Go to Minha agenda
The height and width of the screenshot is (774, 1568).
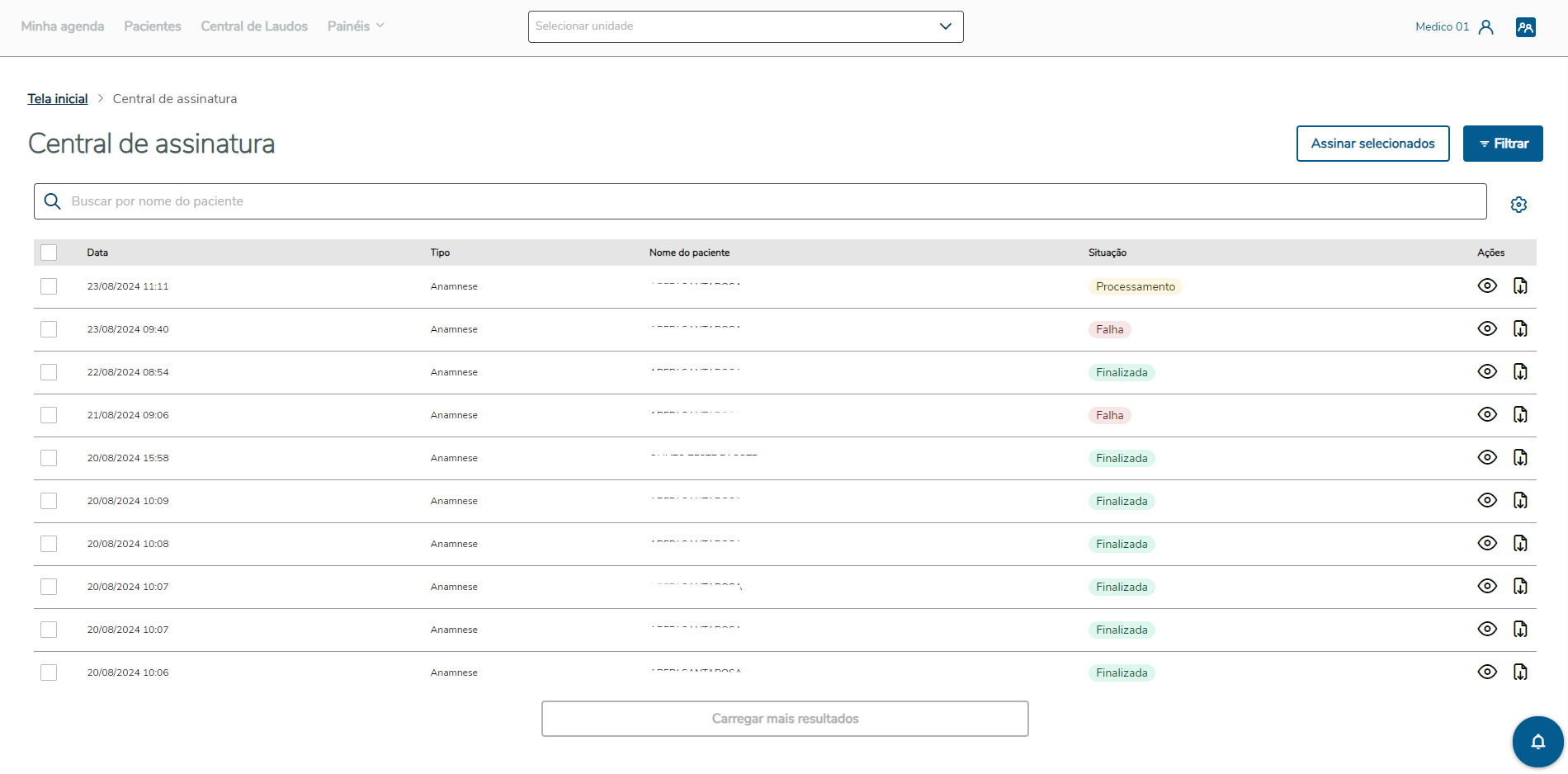tap(63, 26)
